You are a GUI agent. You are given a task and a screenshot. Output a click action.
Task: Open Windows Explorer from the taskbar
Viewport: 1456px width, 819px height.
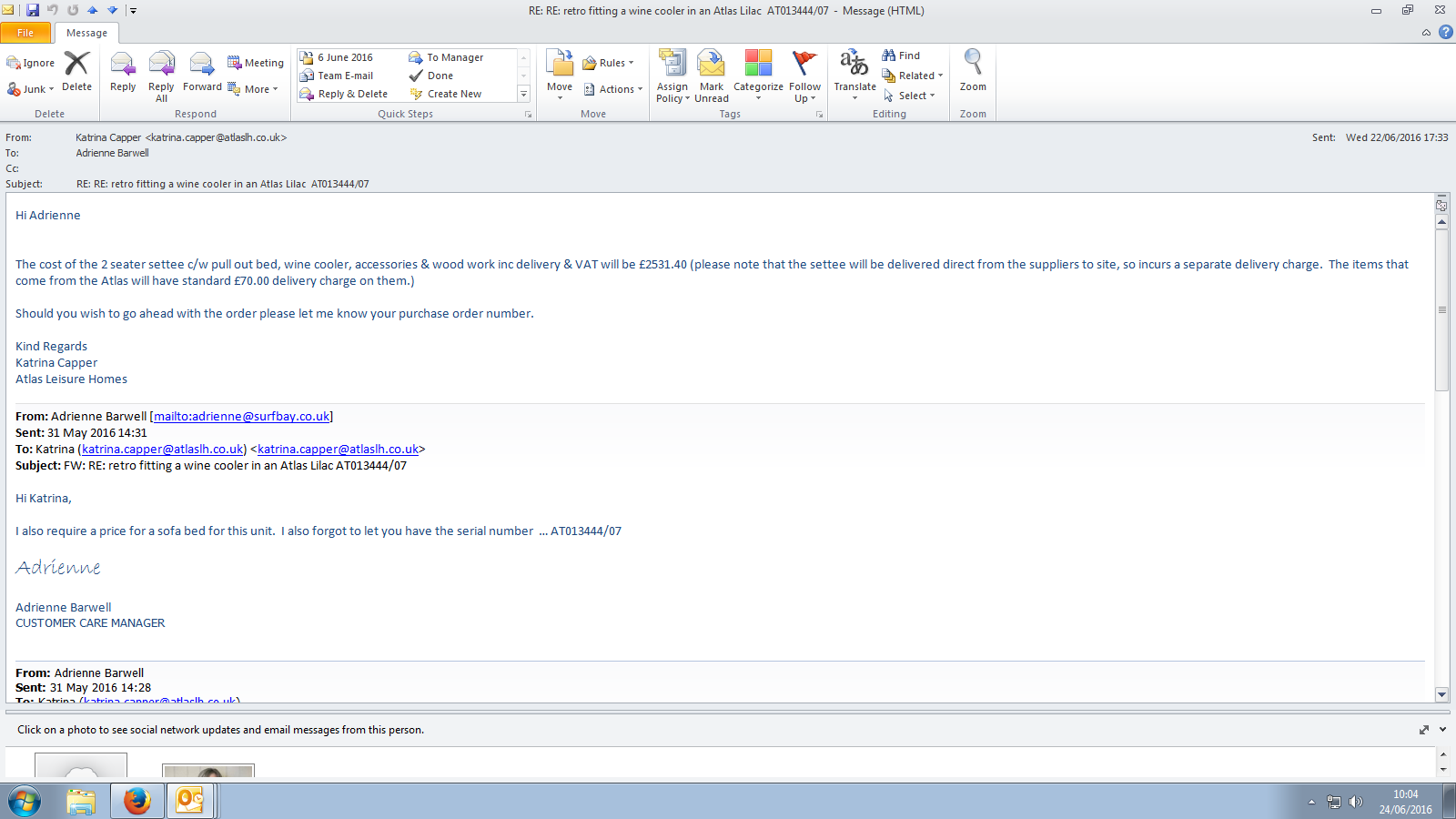81,802
